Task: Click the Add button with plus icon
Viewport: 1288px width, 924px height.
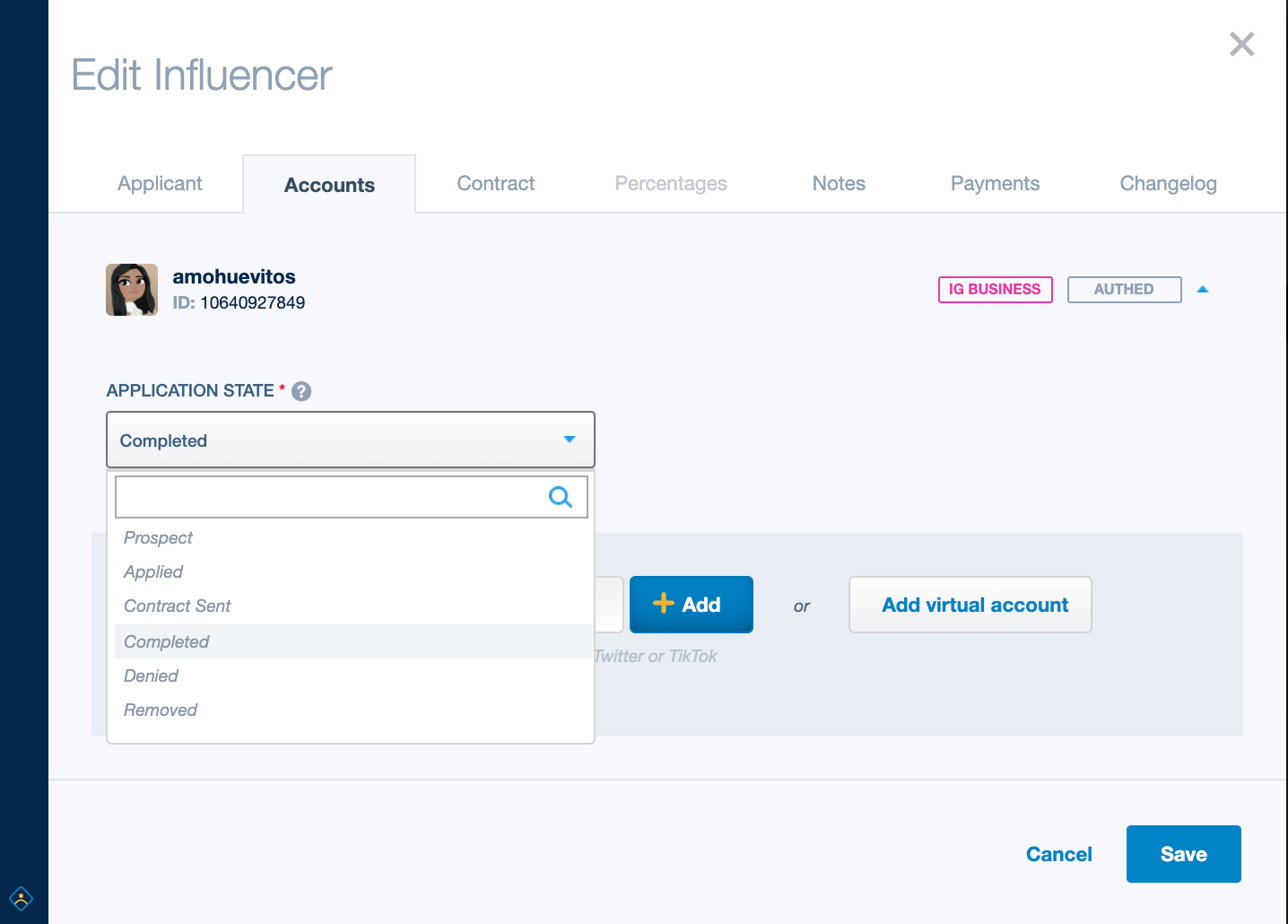Action: click(x=691, y=605)
